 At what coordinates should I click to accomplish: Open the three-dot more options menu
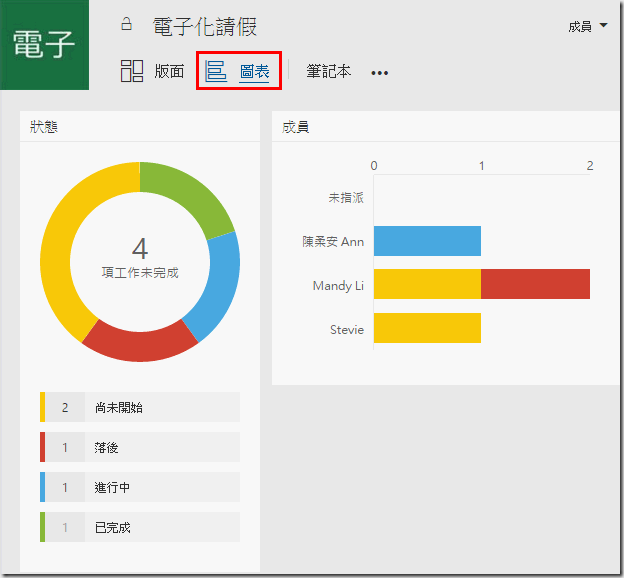(x=379, y=73)
